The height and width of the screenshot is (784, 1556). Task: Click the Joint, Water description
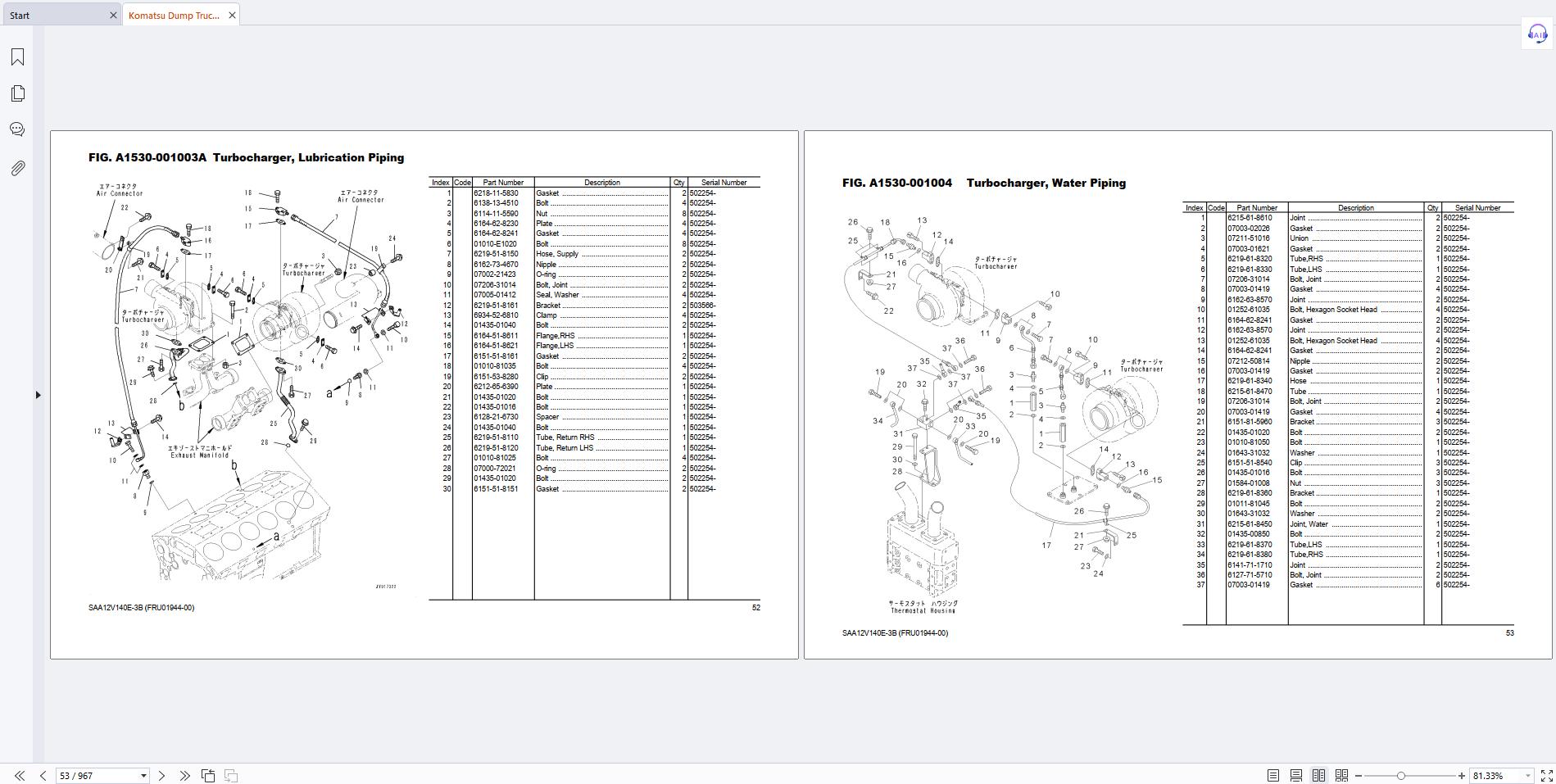[1309, 524]
